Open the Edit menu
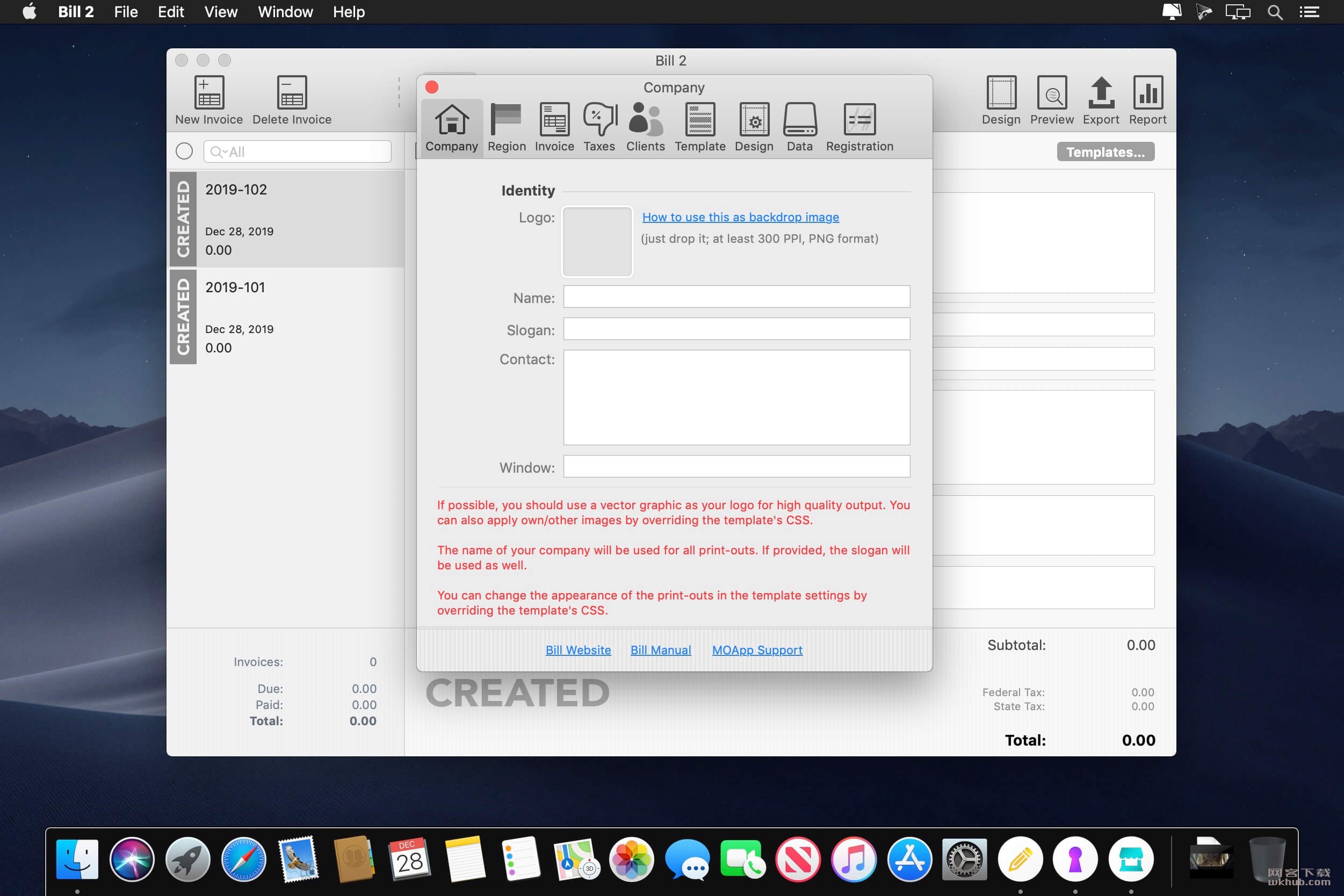Image resolution: width=1344 pixels, height=896 pixels. 171,12
